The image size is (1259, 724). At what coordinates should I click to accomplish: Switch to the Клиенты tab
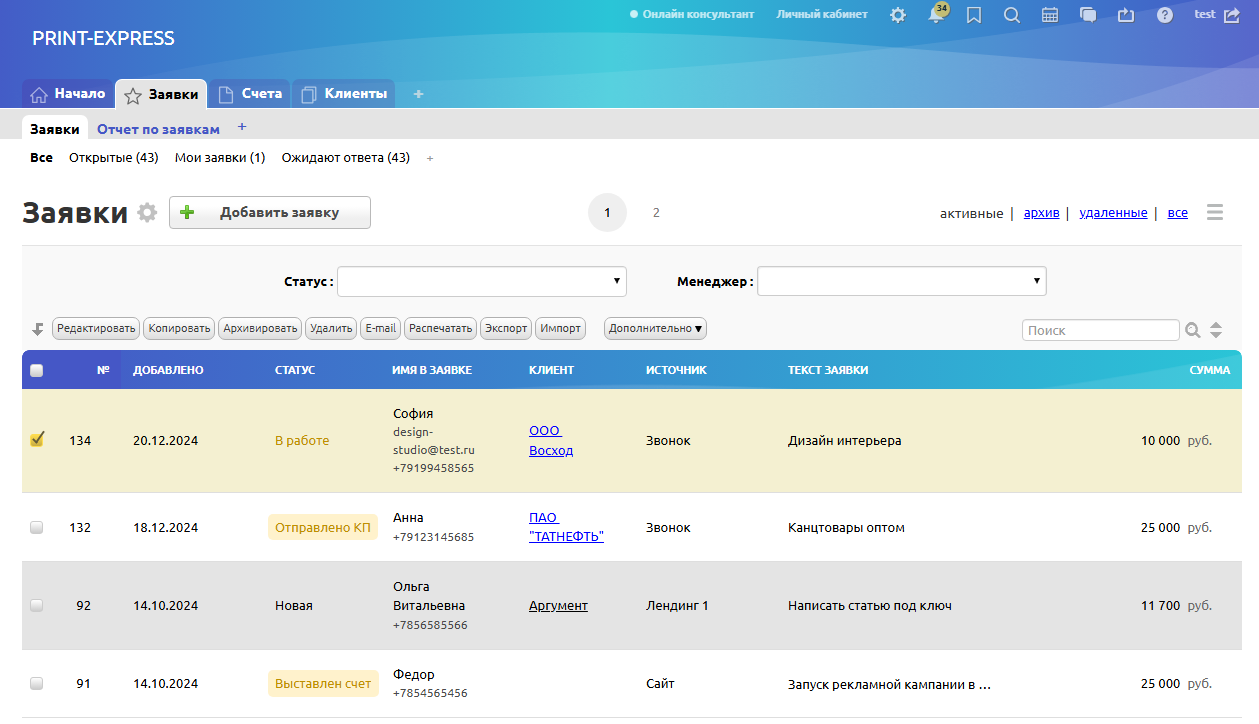[x=344, y=94]
